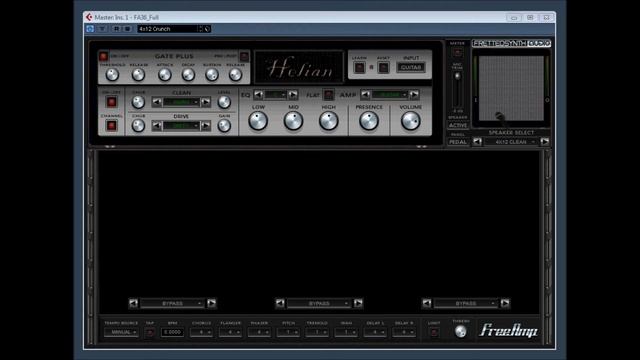Open the Flanger tempo dropdown
Image resolution: width=640 pixels, height=360 pixels.
(230, 332)
